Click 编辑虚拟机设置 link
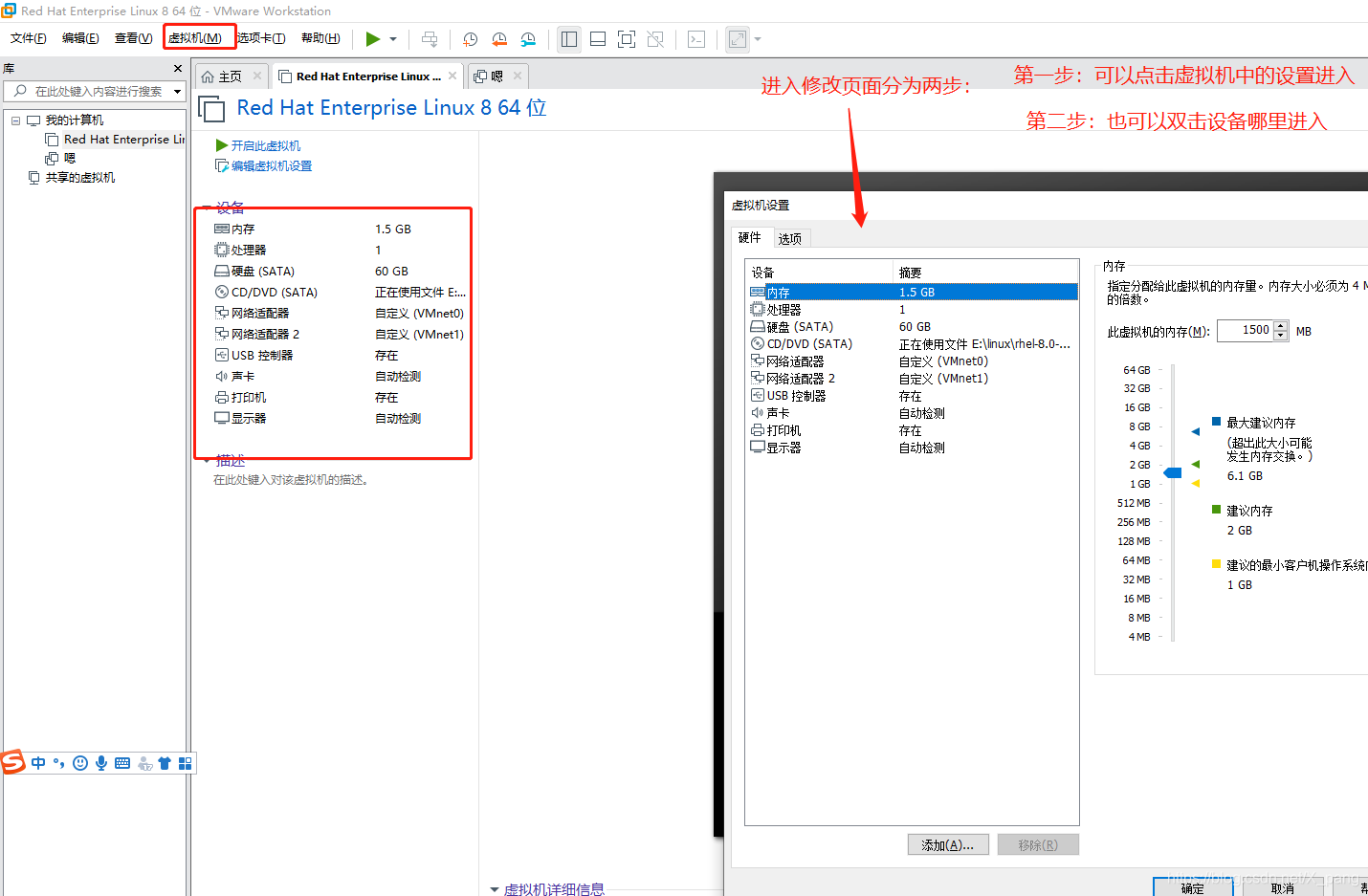Viewport: 1368px width, 896px height. [x=264, y=166]
